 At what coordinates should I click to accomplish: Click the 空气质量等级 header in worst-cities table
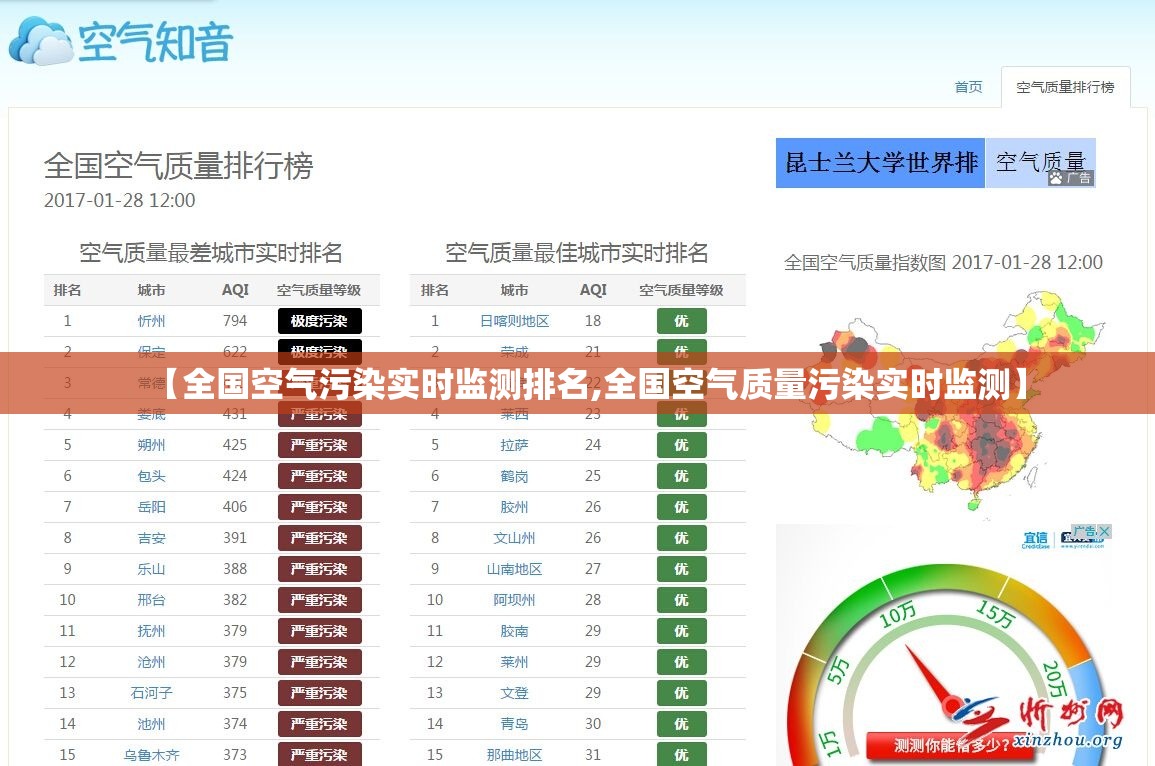[x=319, y=290]
